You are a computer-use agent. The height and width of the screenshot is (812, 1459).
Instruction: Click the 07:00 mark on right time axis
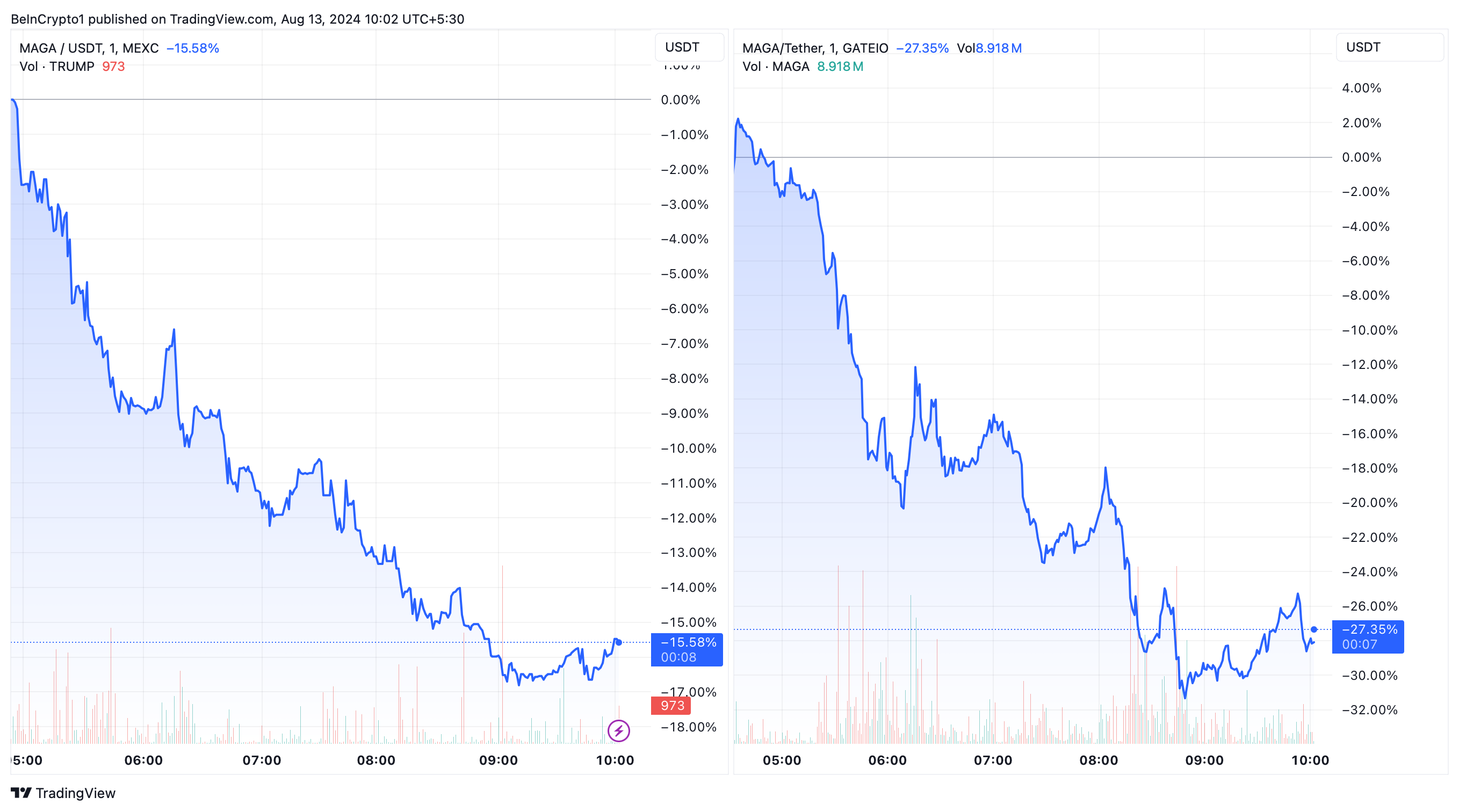(993, 760)
